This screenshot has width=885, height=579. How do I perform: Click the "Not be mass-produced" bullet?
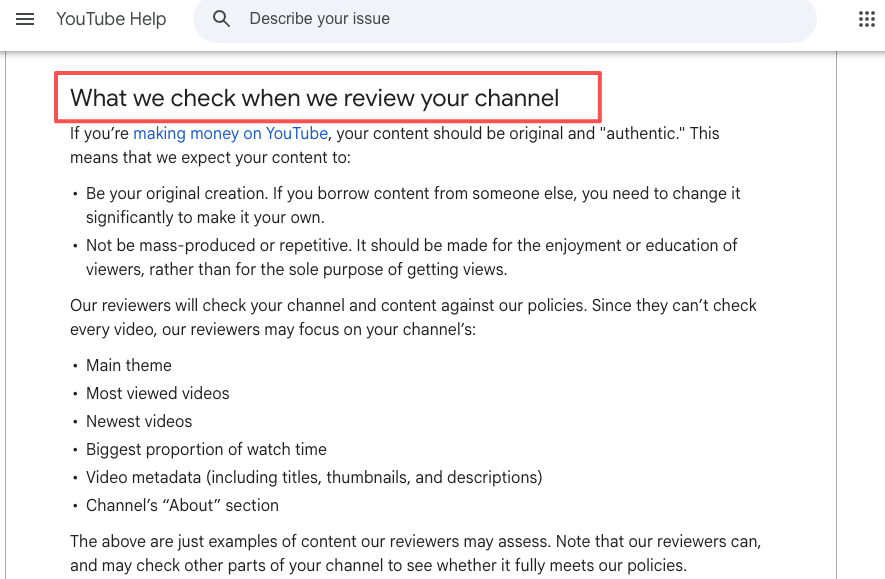click(411, 257)
